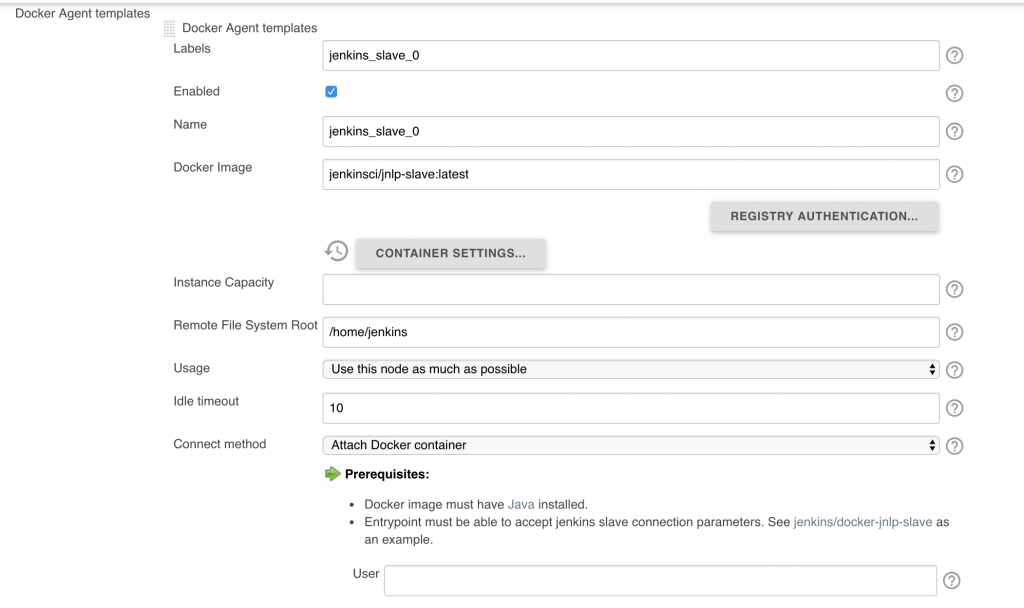The width and height of the screenshot is (1024, 608).
Task: Click the Instance Capacity label
Action: [223, 282]
